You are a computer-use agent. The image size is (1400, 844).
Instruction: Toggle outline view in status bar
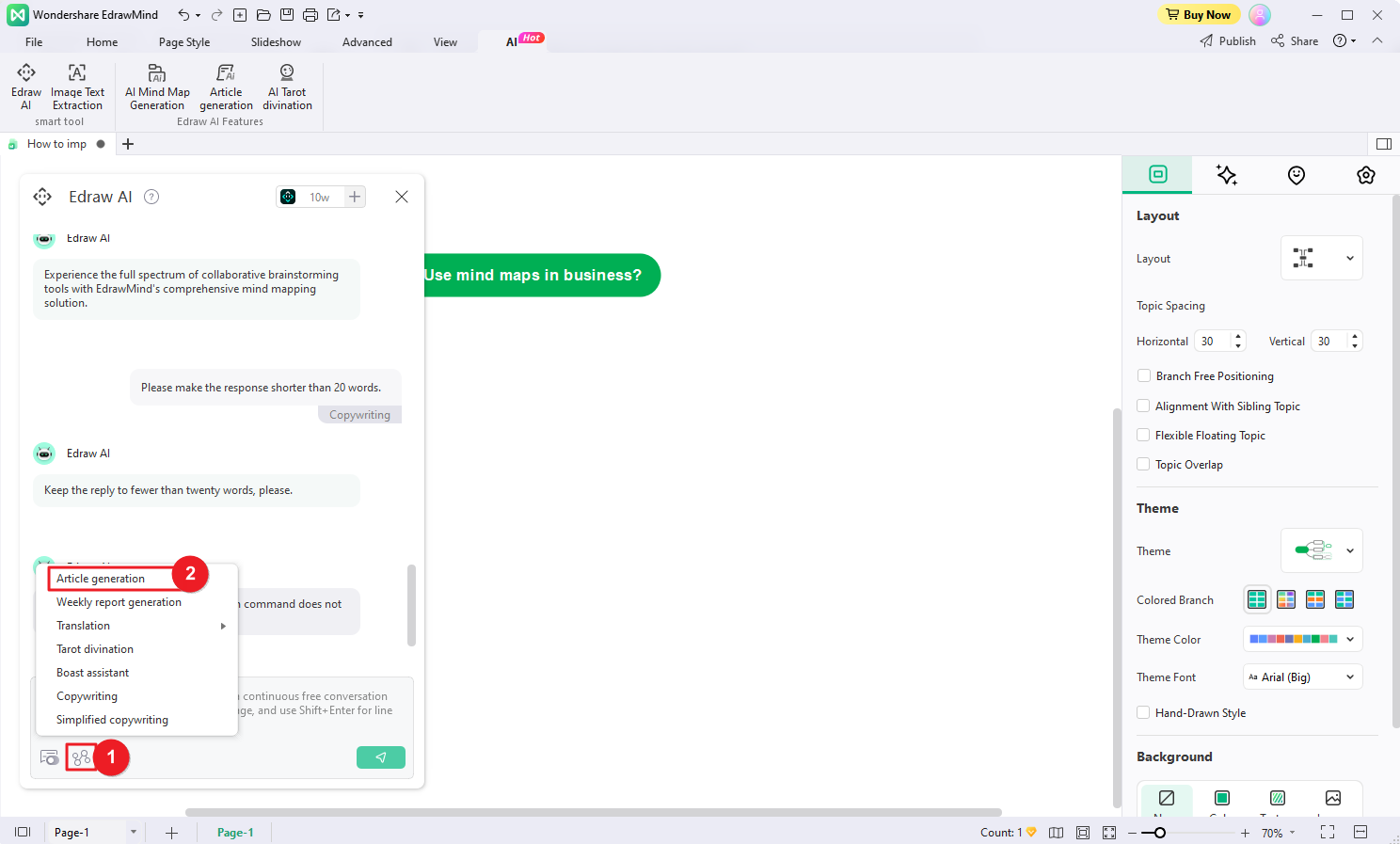[x=23, y=832]
